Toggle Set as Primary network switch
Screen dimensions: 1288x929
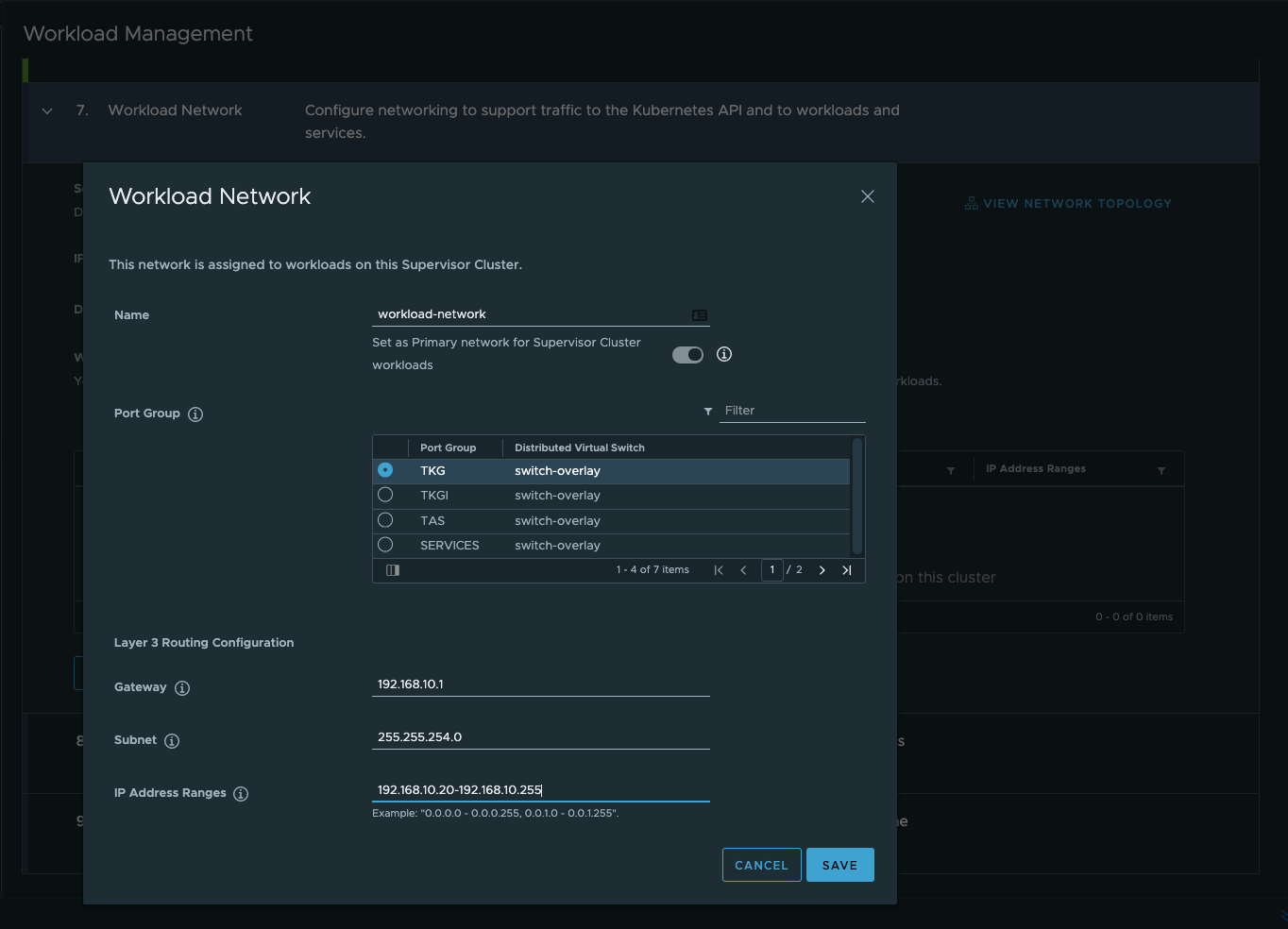pos(687,355)
